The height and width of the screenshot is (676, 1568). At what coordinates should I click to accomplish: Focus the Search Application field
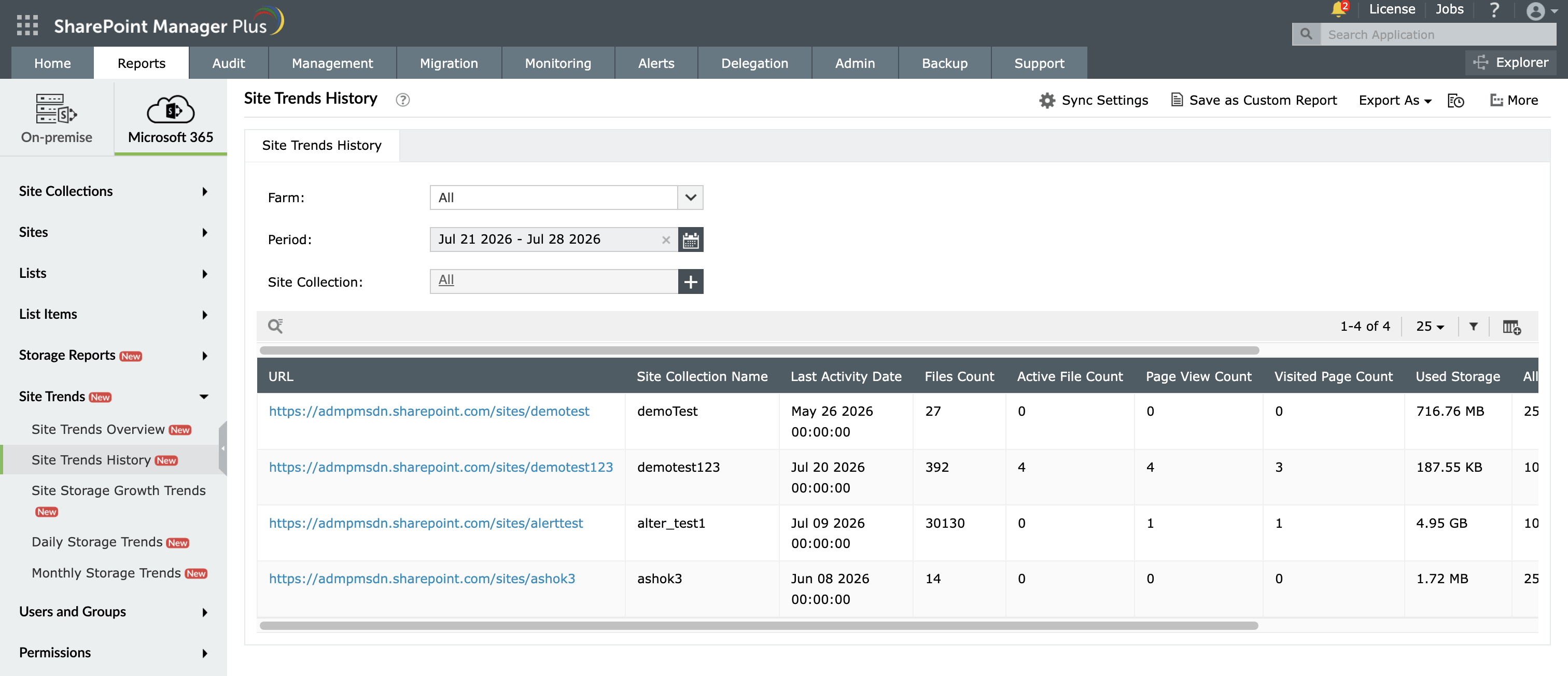point(1438,34)
